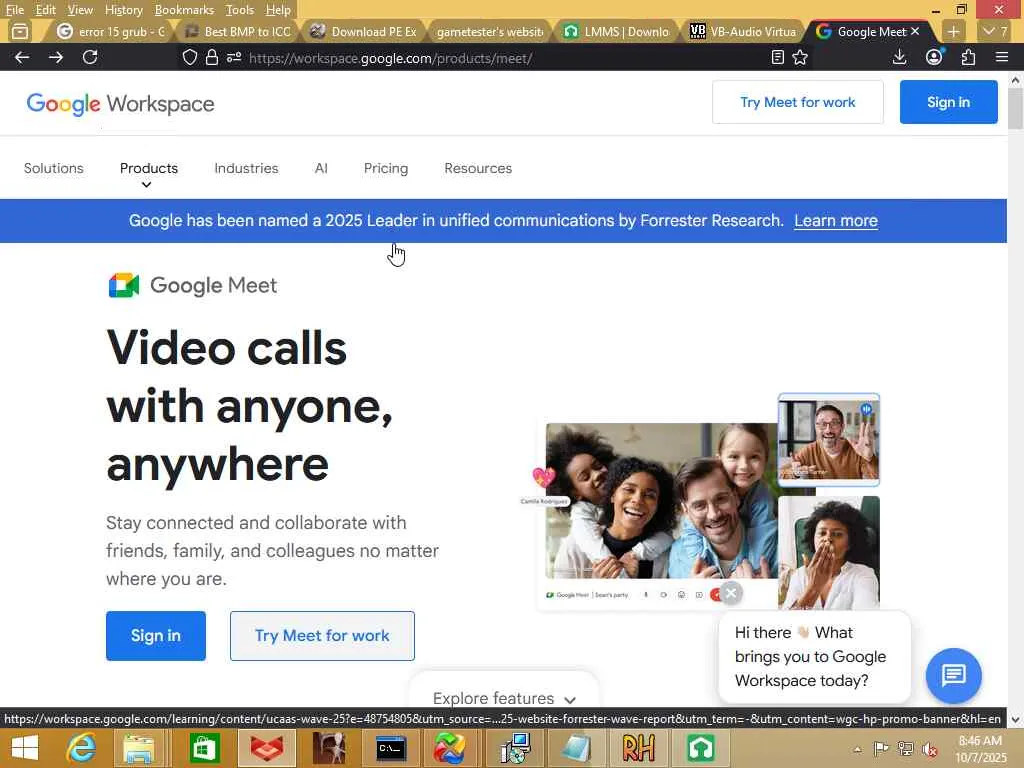Open the Resources navigation item
Viewport: 1024px width, 768px height.
[478, 168]
